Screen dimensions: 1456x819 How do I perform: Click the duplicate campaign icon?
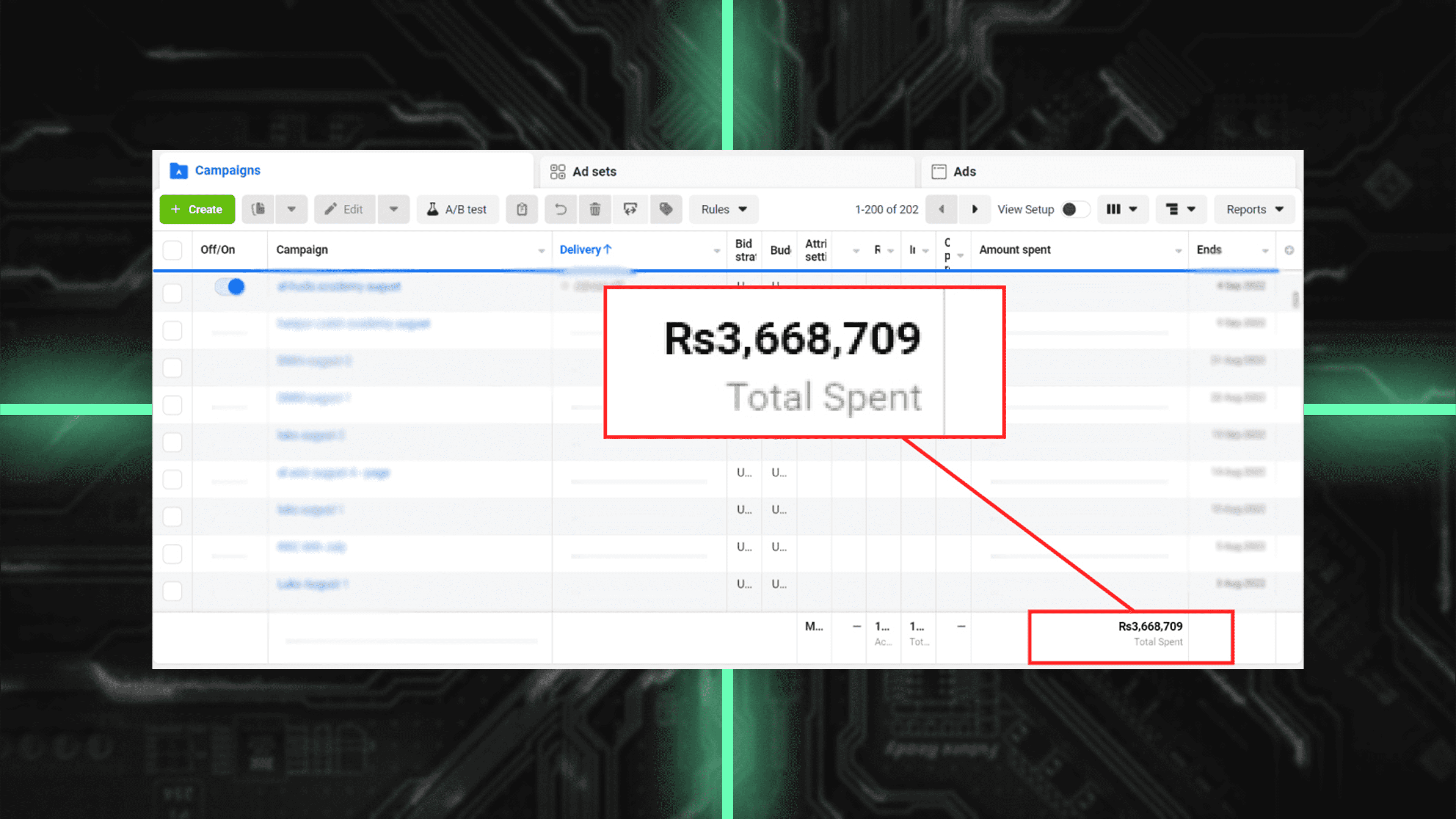[258, 209]
